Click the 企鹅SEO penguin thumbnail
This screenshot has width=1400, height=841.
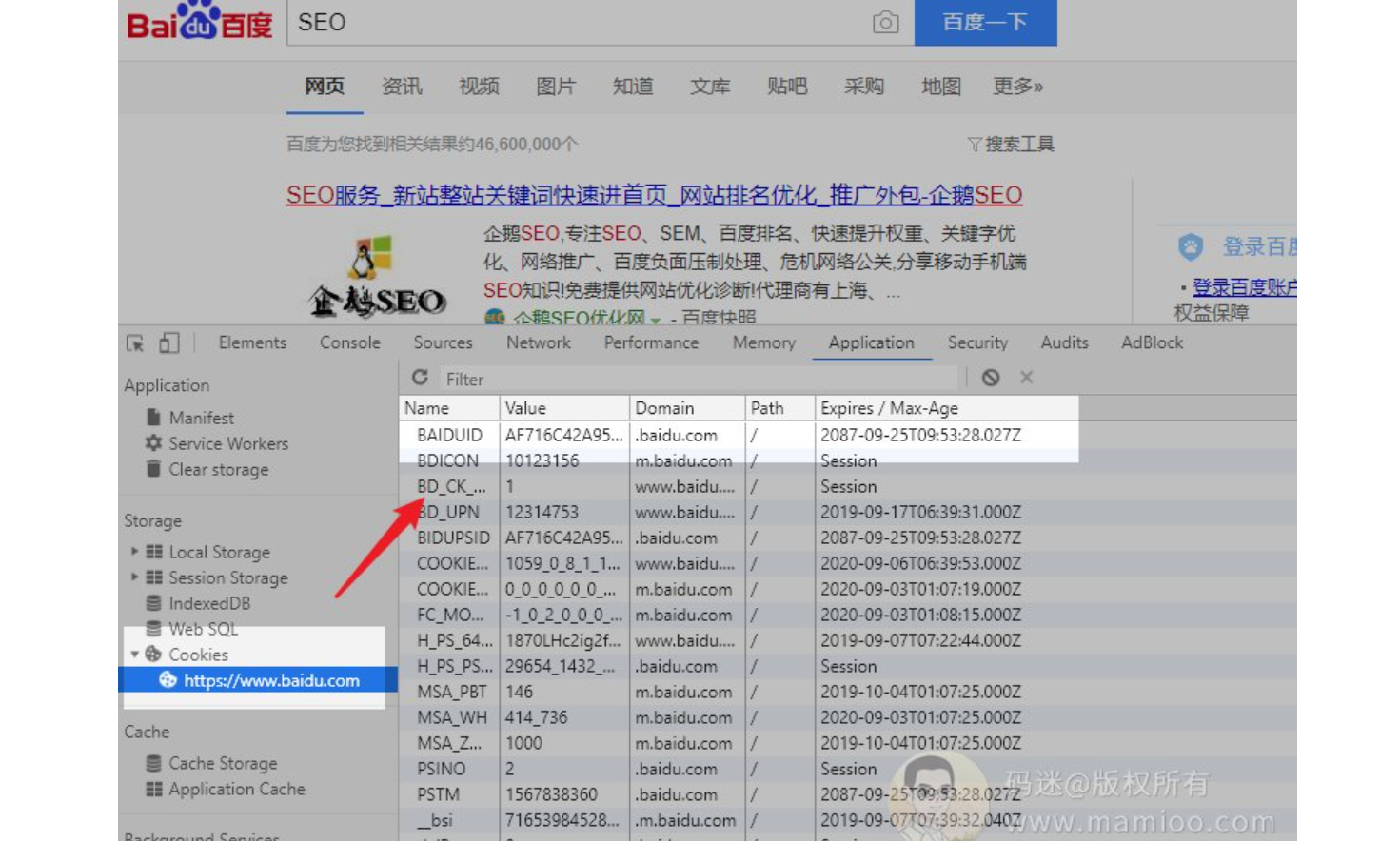click(377, 276)
